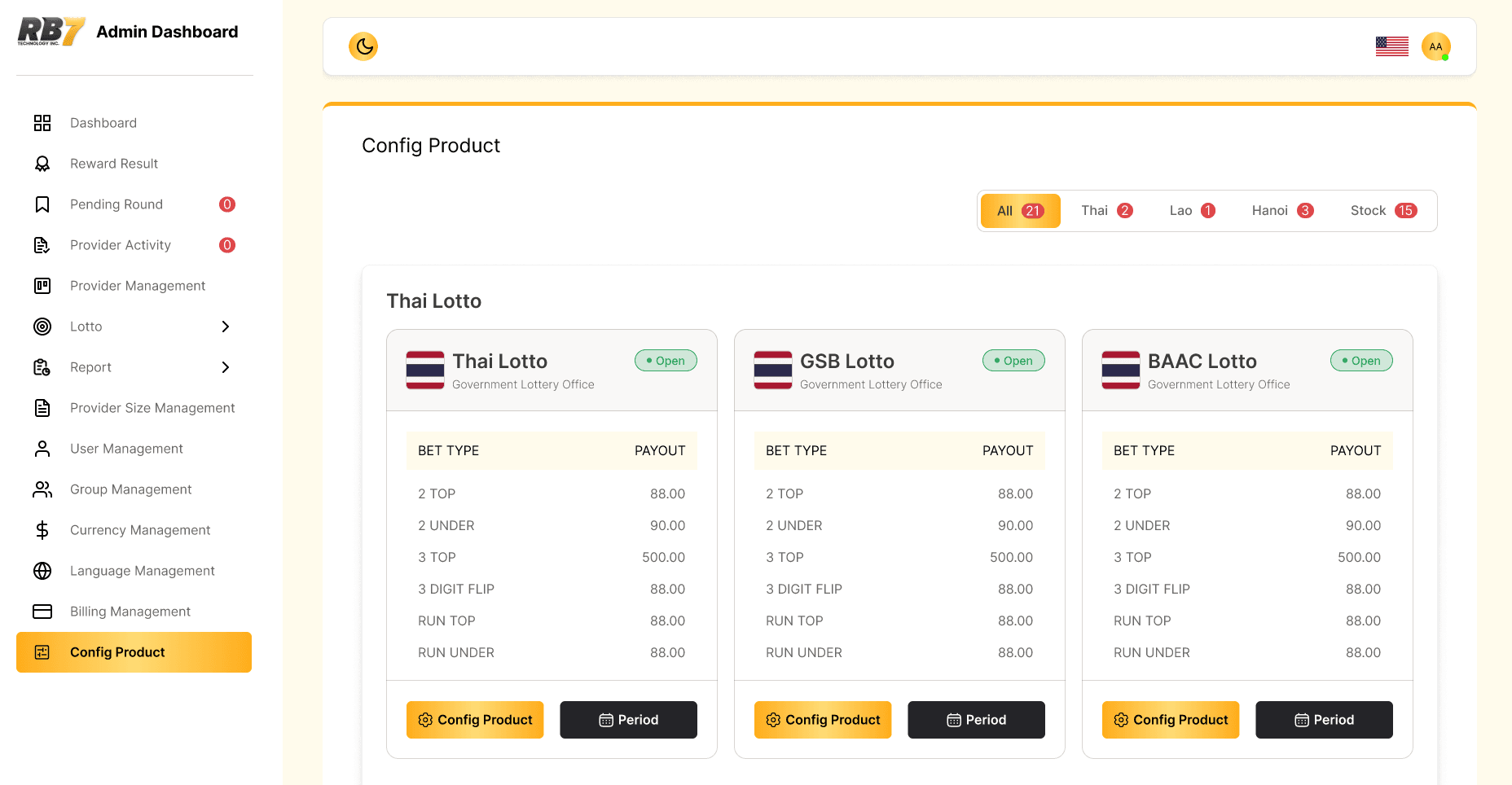
Task: Open Billing Management page
Action: 134,612
